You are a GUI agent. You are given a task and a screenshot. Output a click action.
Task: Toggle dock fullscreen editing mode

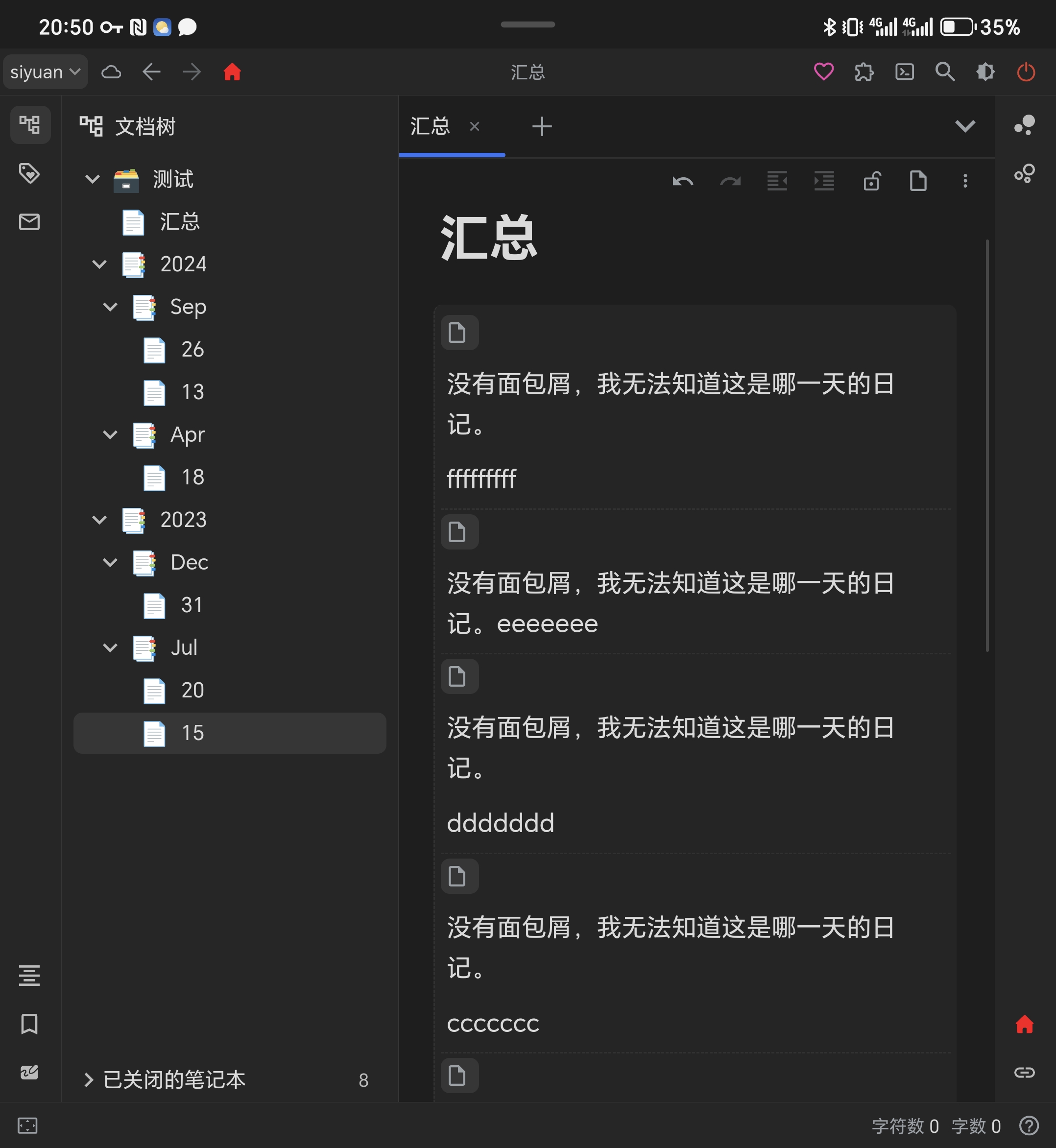coord(27,1125)
